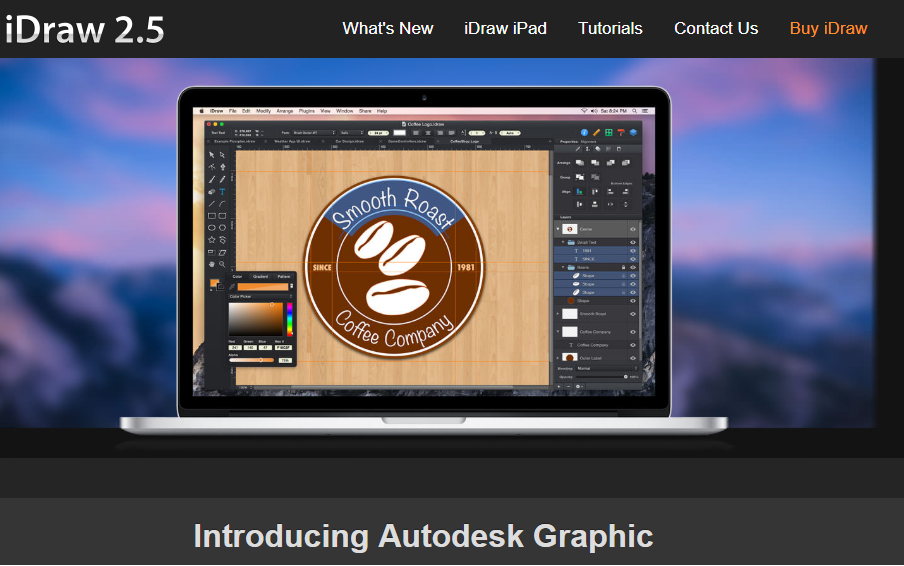
Task: Select the Brush tool
Action: 212,179
